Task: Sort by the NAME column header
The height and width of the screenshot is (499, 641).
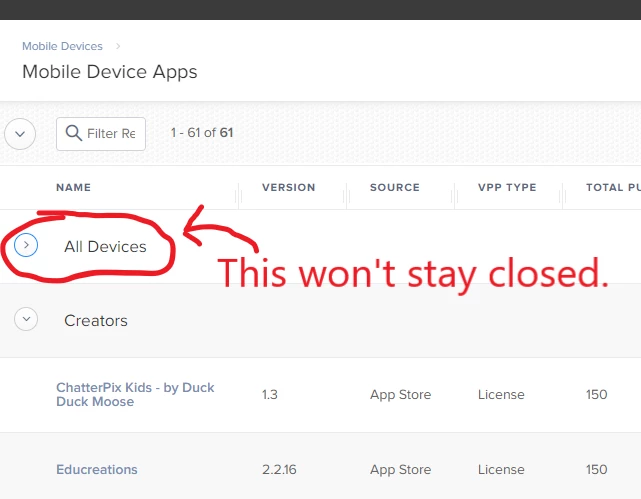Action: 74,187
